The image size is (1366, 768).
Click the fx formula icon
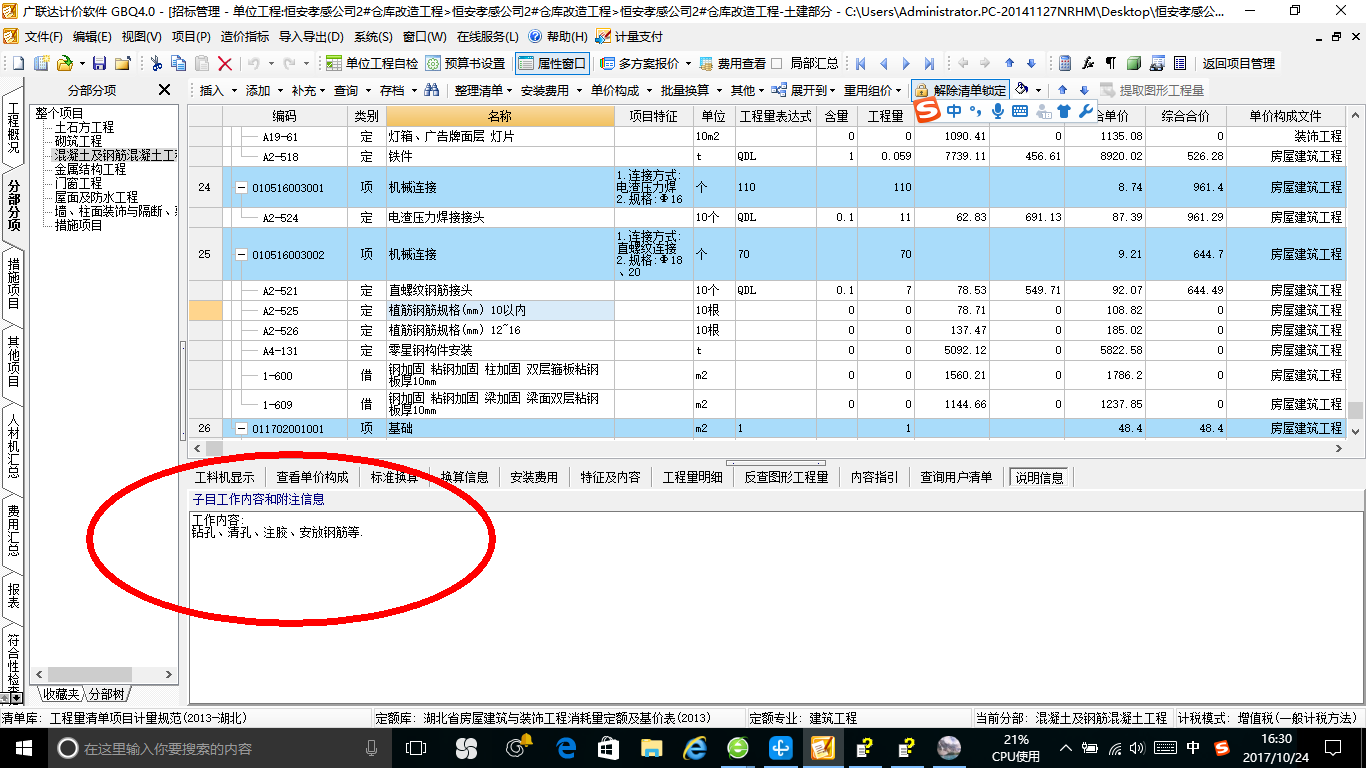(1088, 63)
